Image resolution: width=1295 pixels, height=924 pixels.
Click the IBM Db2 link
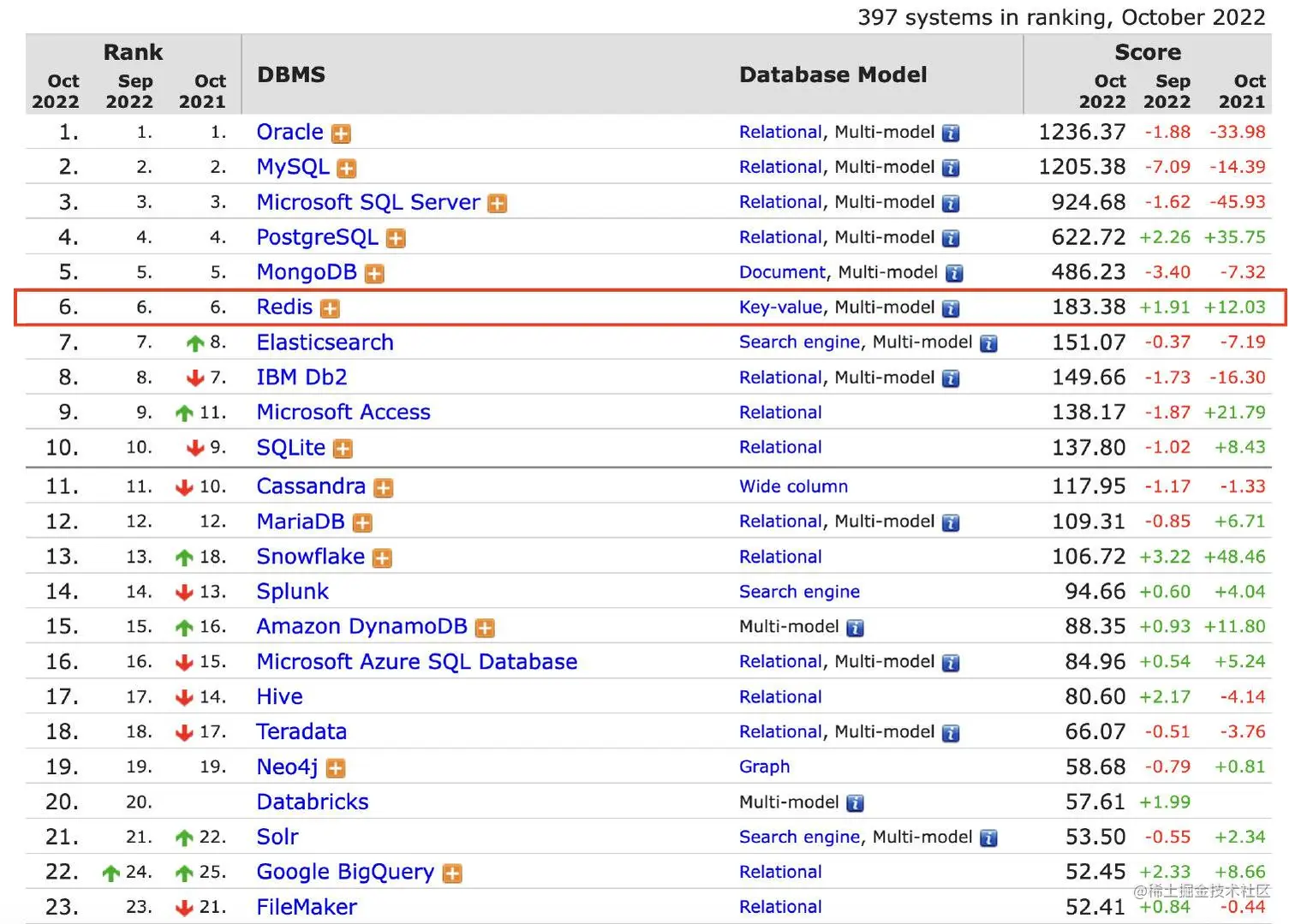tap(301, 378)
